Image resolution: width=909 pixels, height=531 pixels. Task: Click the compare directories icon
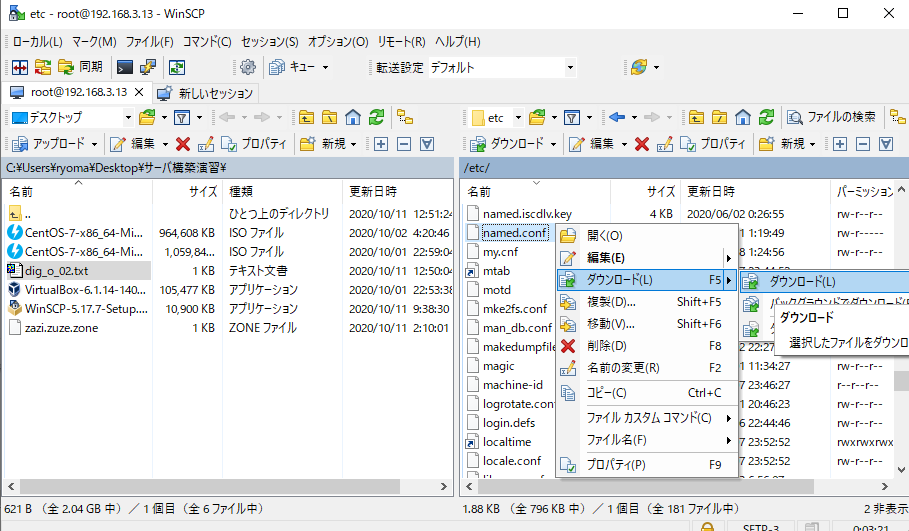43,67
